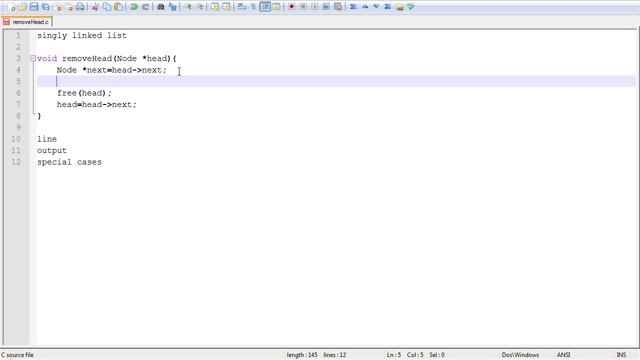Collapse the removeHead function fold marker
640x360 pixels.
33,58
